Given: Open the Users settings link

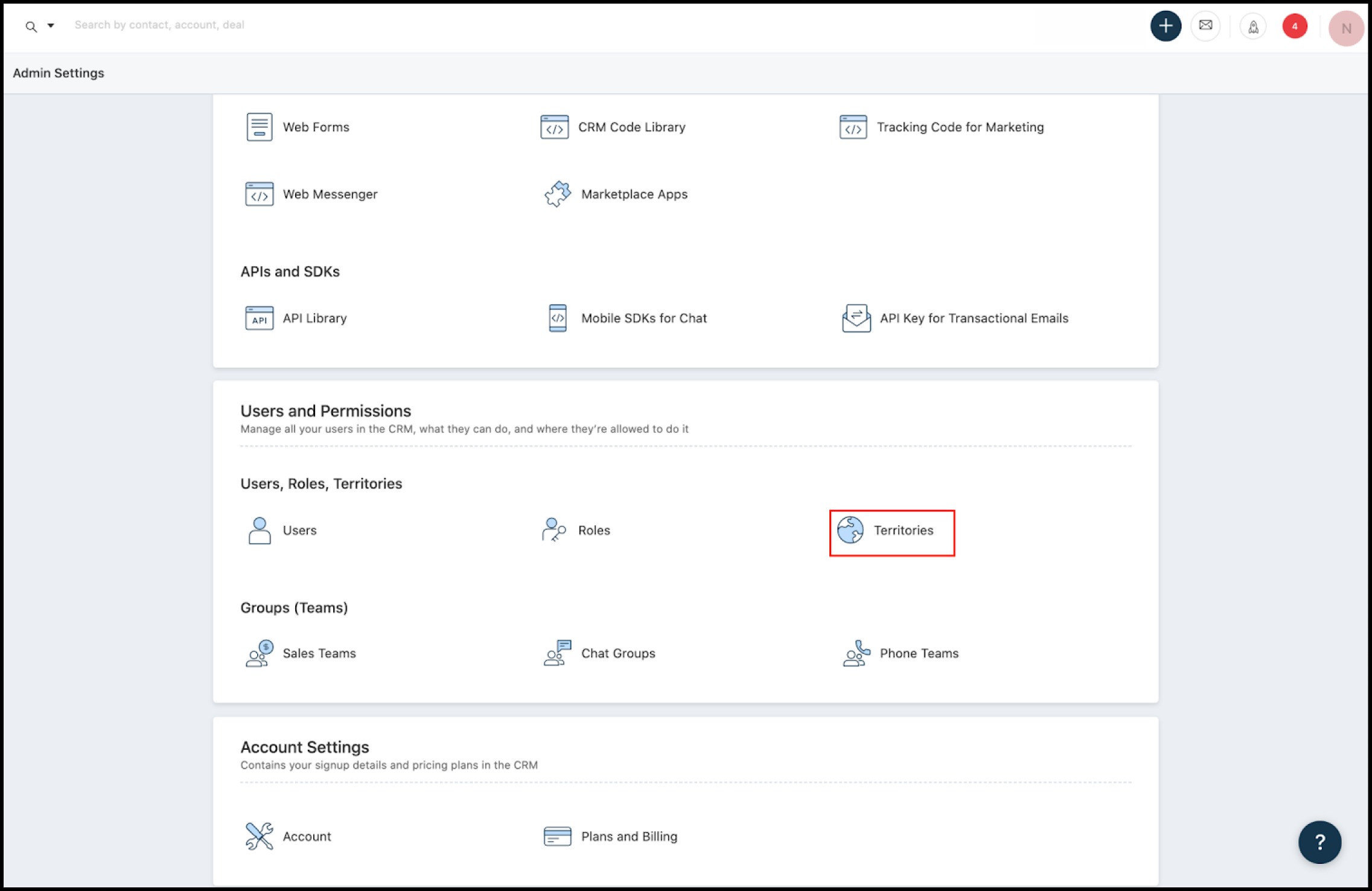Looking at the screenshot, I should pyautogui.click(x=299, y=530).
